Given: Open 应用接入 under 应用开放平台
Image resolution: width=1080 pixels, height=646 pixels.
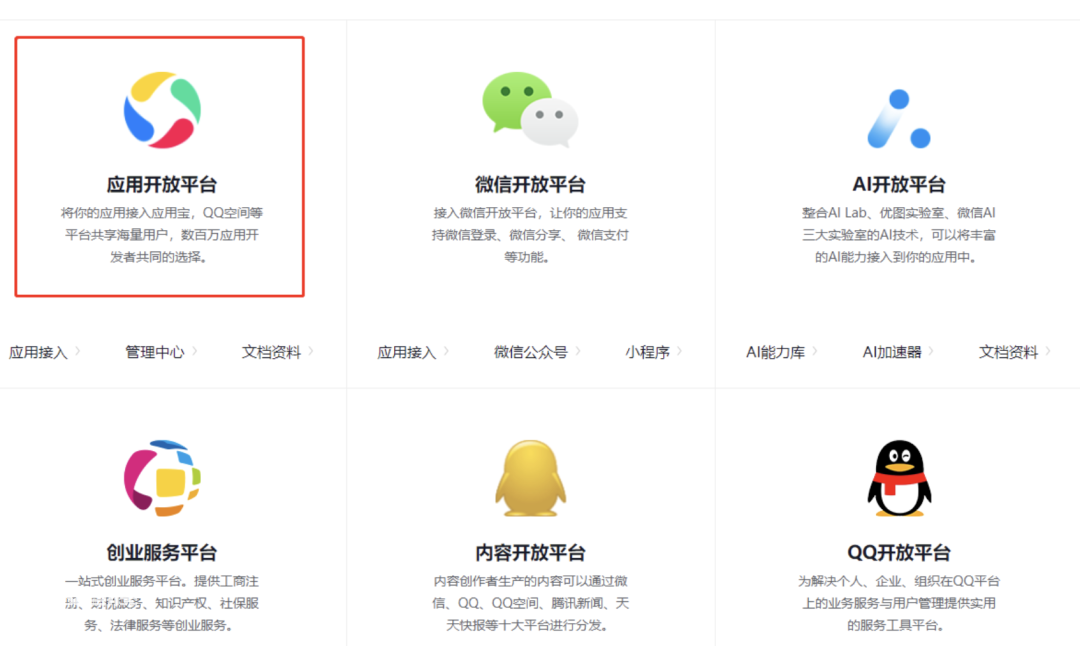Looking at the screenshot, I should pos(39,353).
